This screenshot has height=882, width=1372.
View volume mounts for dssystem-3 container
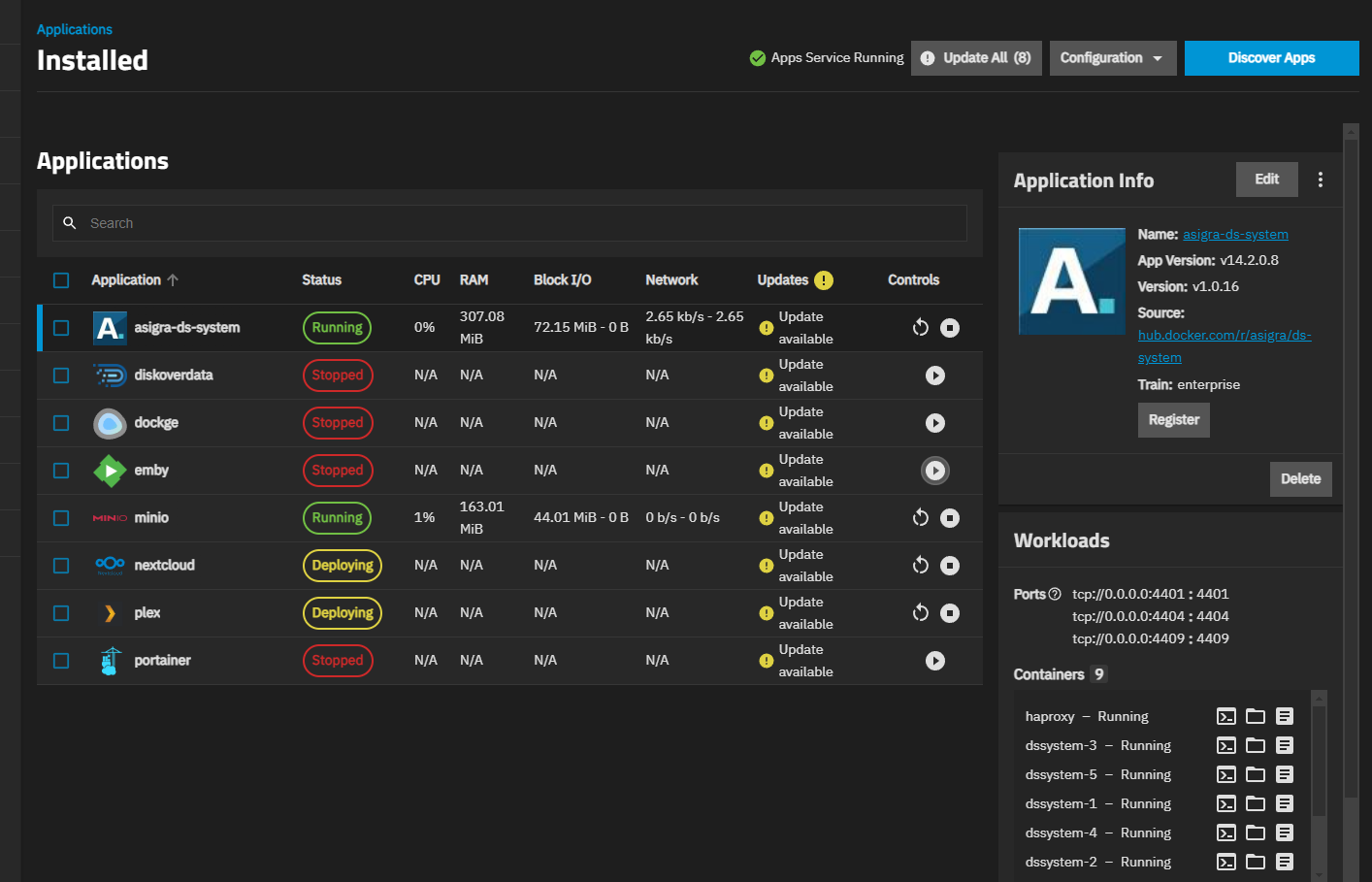tap(1256, 746)
